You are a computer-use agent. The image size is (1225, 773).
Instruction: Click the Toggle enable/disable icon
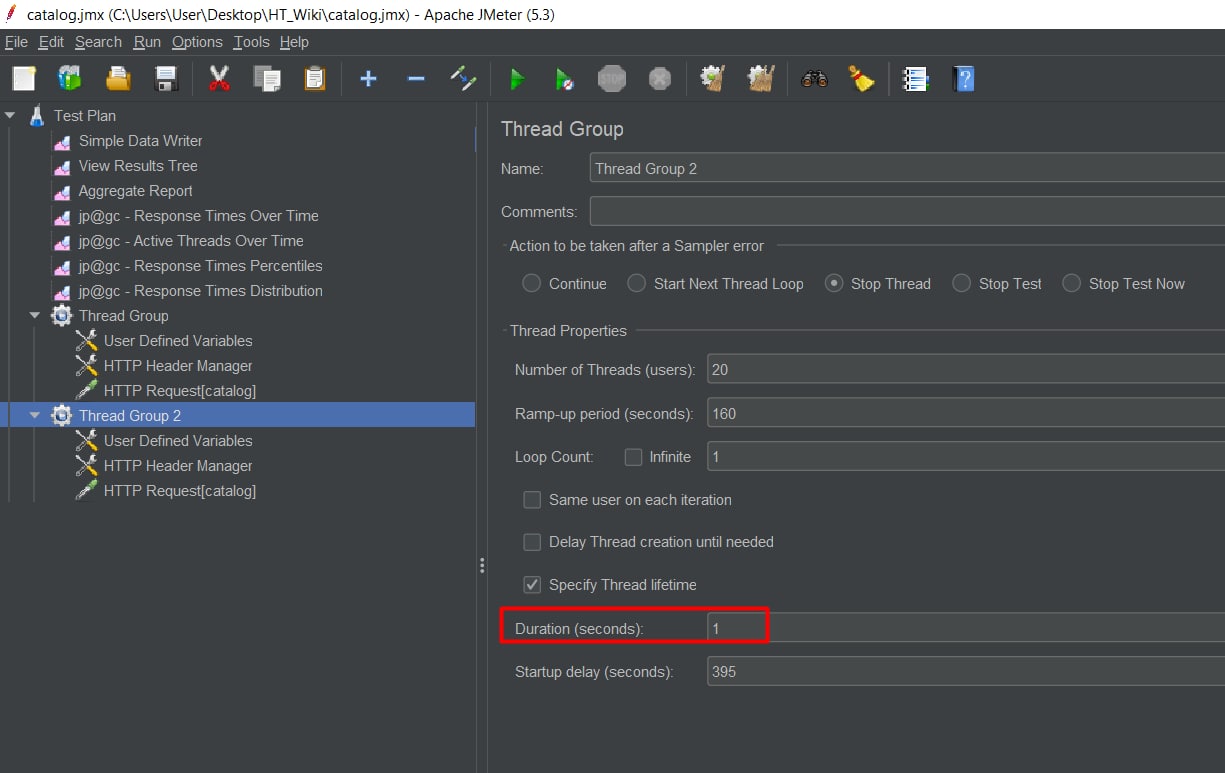click(x=464, y=78)
